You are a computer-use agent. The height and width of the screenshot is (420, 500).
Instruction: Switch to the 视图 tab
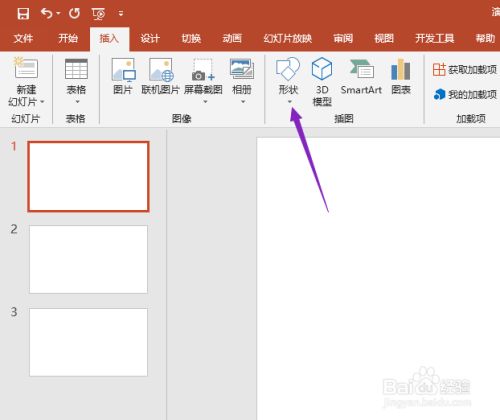click(x=384, y=38)
